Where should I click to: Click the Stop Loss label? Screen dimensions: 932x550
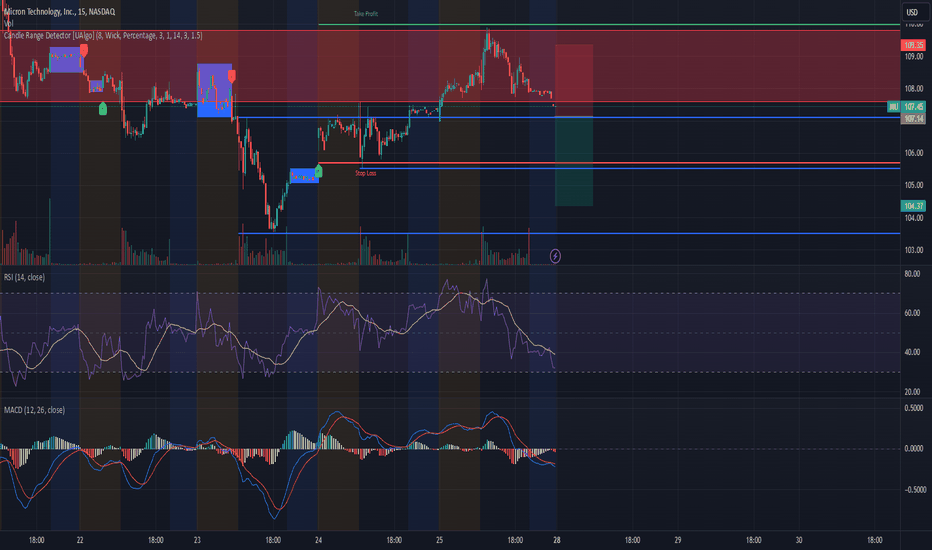pyautogui.click(x=366, y=173)
